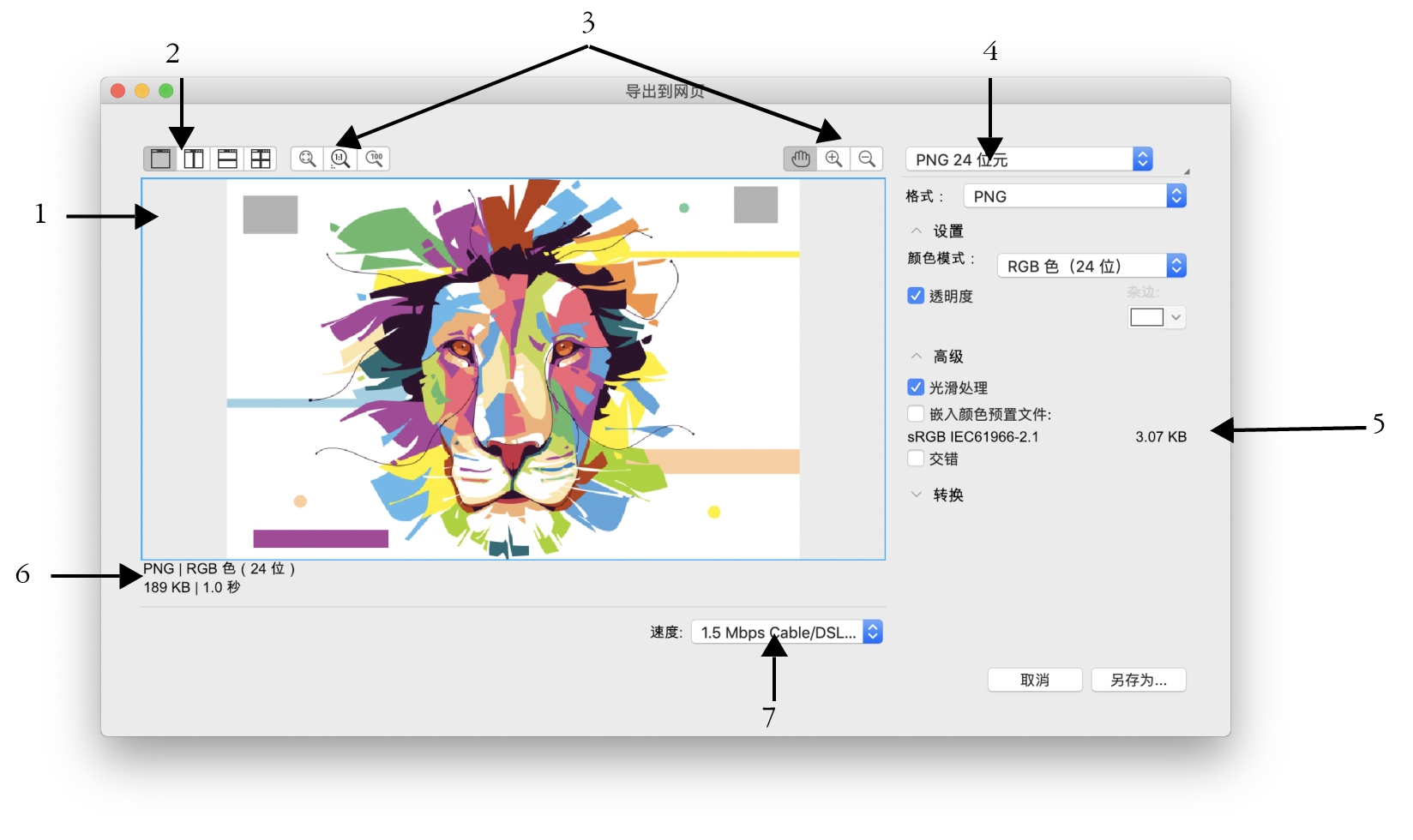Enable the 交错 checkbox
Viewport: 1413px width, 840px height.
pyautogui.click(x=916, y=459)
